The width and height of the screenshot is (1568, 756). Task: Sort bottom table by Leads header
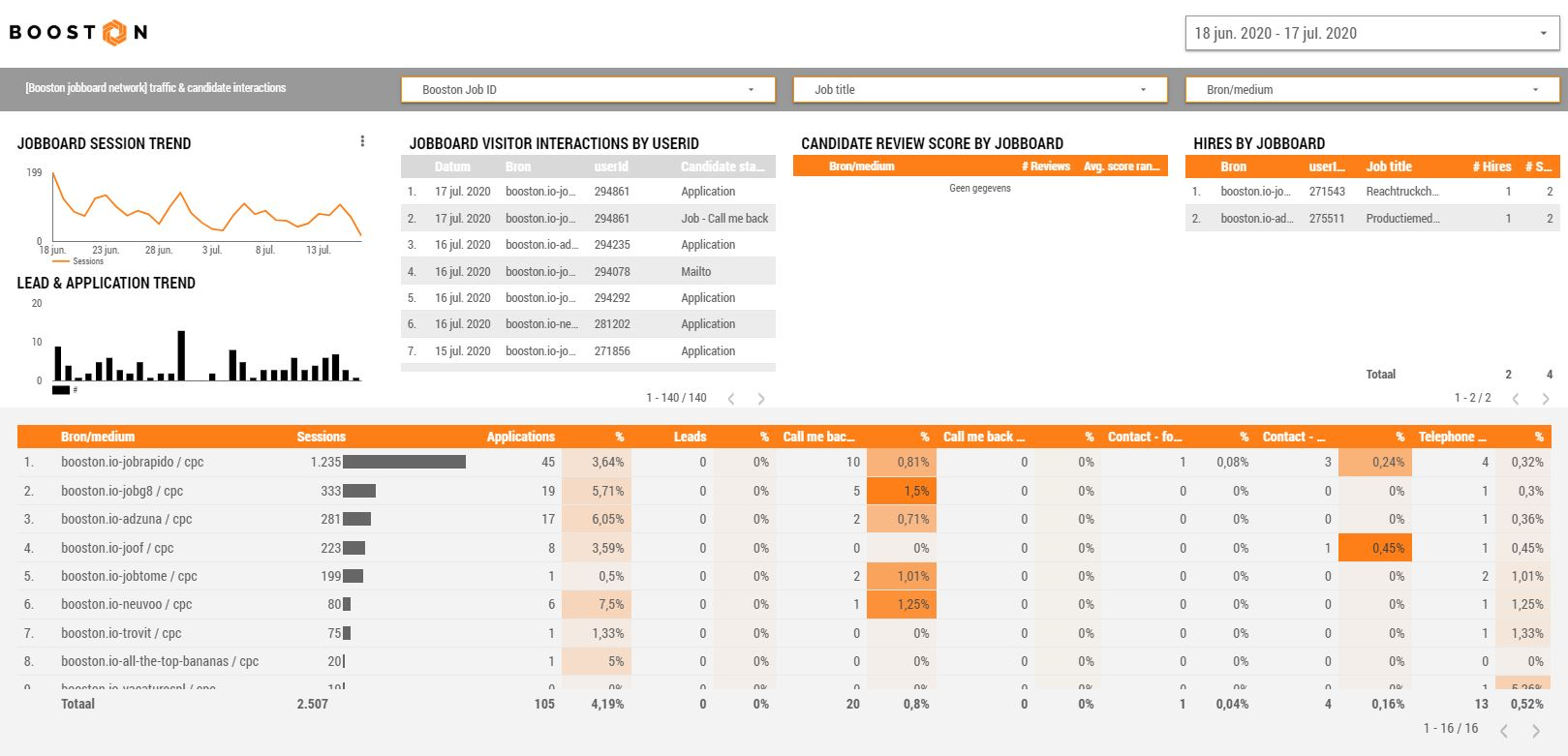(x=690, y=437)
